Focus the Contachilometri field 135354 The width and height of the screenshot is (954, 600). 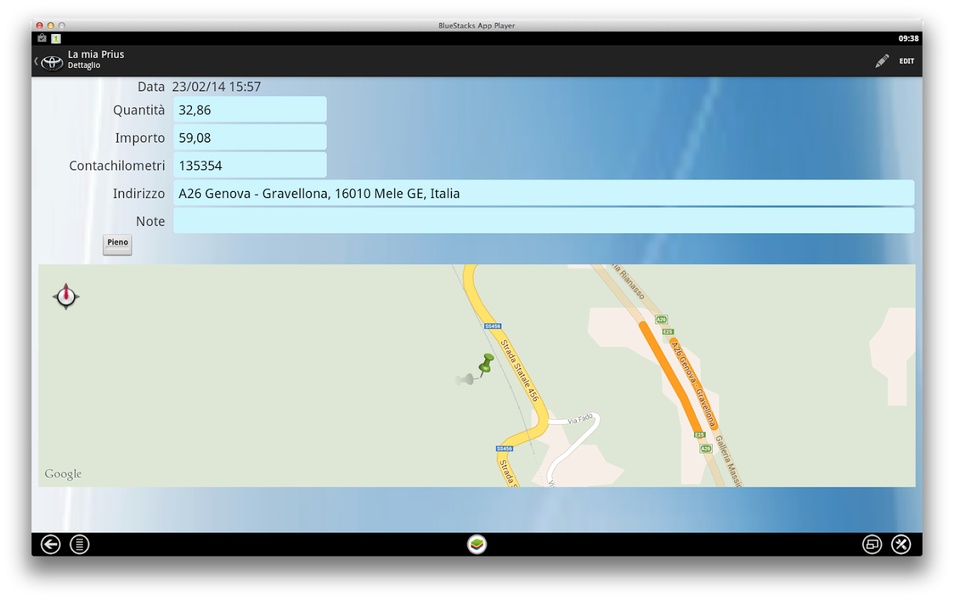click(x=250, y=166)
